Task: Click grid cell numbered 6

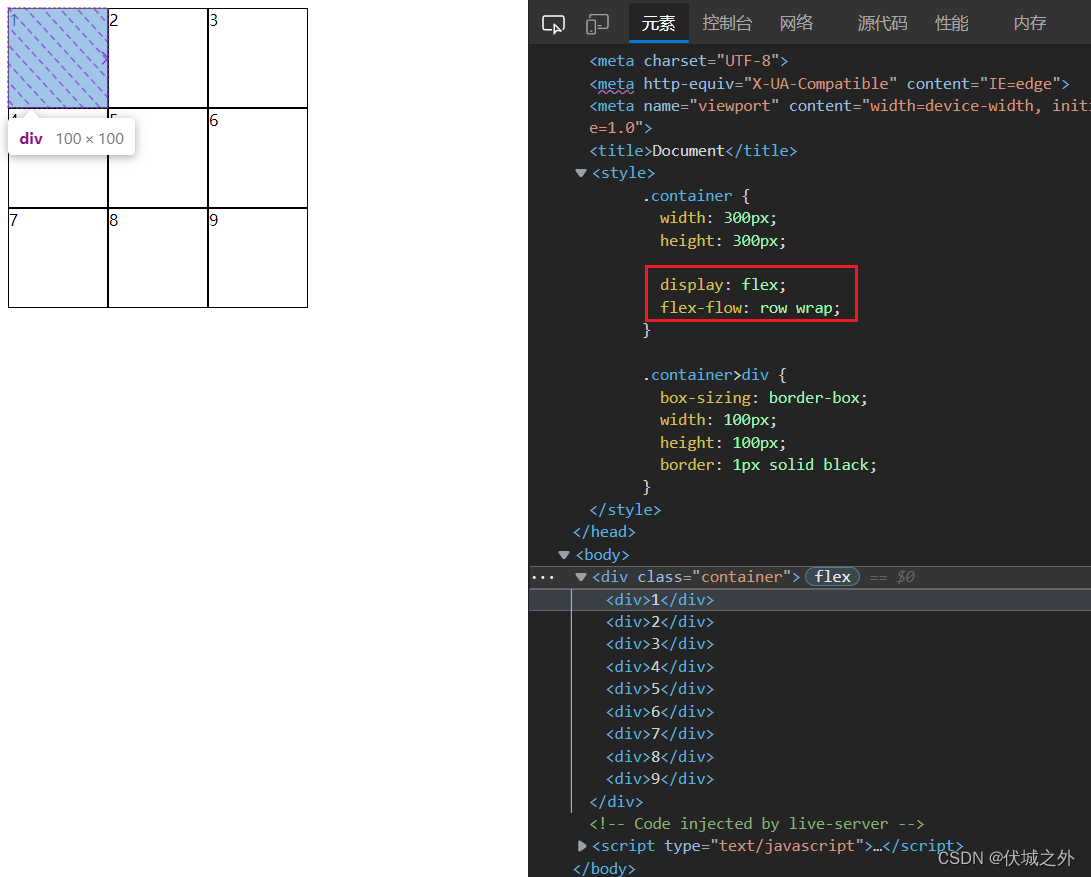Action: coord(258,158)
